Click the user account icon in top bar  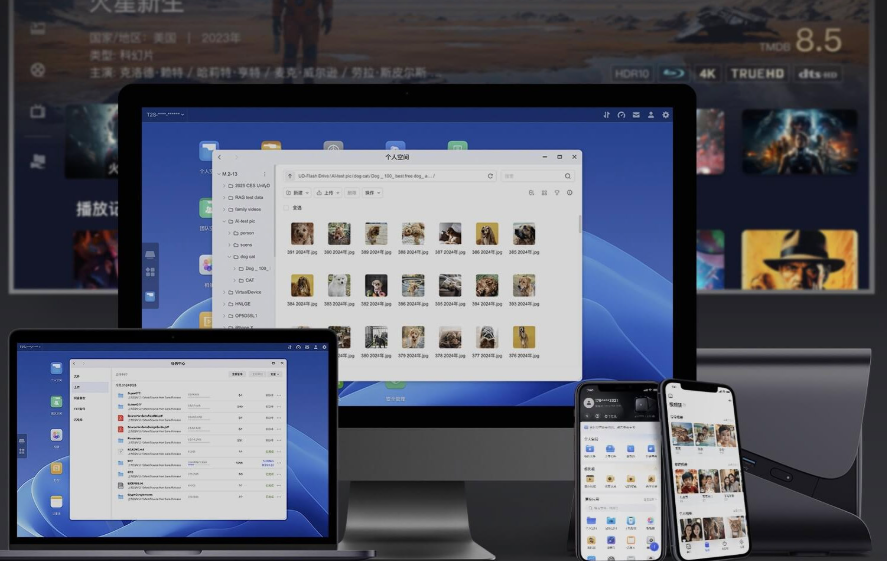(651, 115)
